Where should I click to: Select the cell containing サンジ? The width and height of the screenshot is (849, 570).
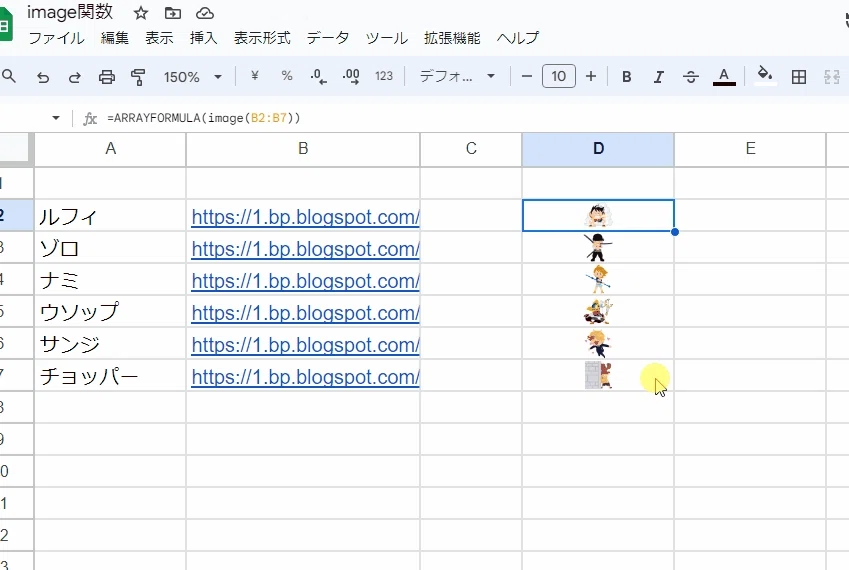(x=110, y=344)
